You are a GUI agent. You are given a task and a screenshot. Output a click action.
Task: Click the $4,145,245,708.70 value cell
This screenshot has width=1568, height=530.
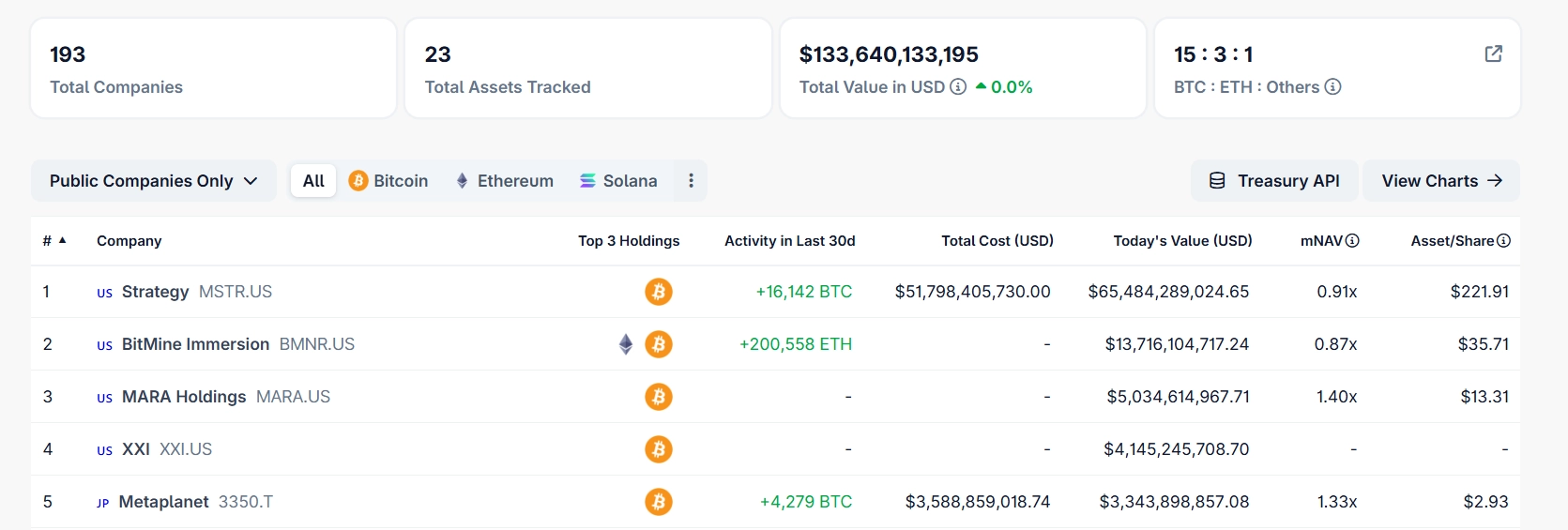[1176, 449]
